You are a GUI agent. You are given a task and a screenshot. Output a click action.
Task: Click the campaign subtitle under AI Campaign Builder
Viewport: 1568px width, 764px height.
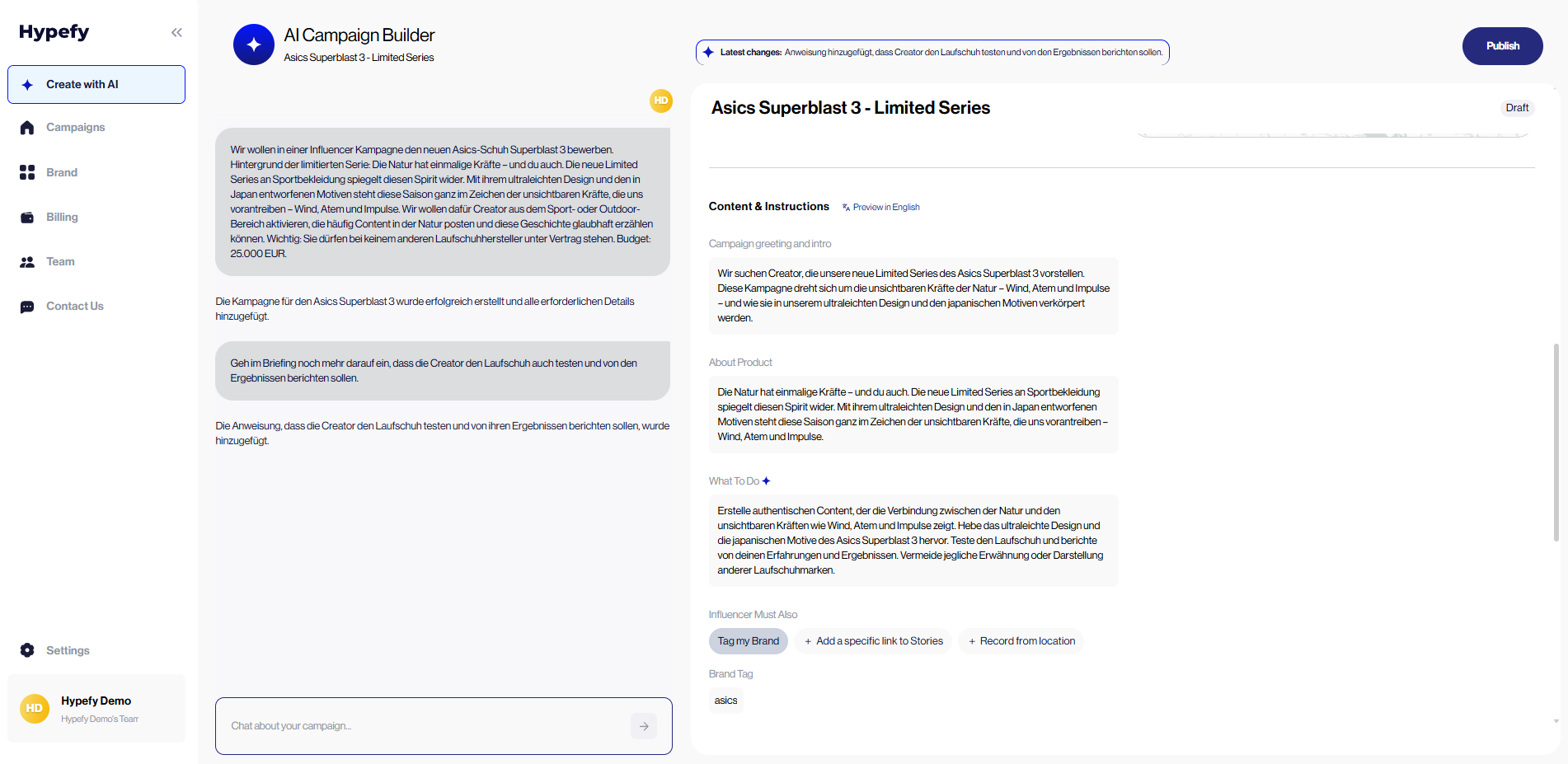[x=359, y=58]
